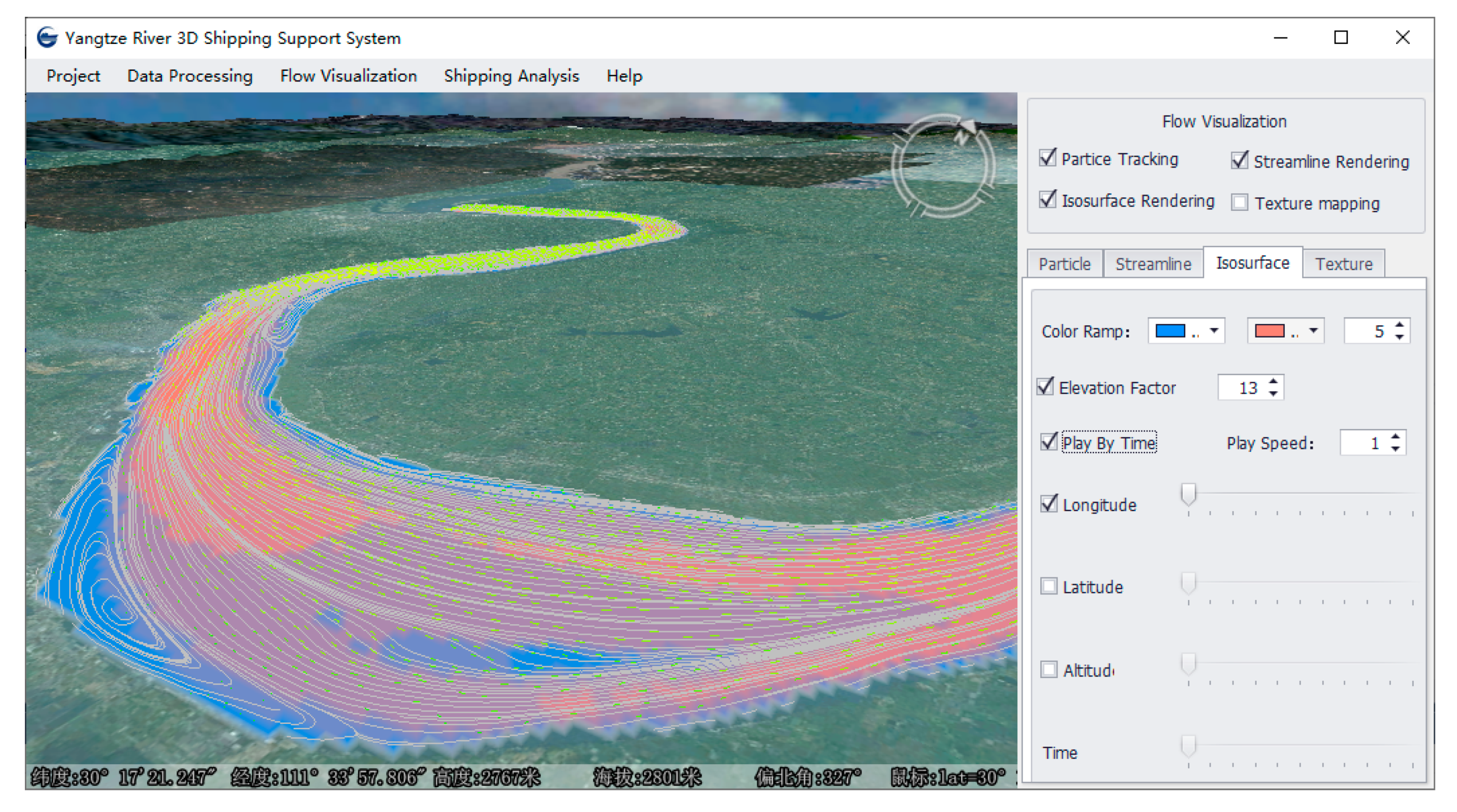The width and height of the screenshot is (1457, 812).
Task: Decrease the Elevation Factor value
Action: [x=1273, y=394]
